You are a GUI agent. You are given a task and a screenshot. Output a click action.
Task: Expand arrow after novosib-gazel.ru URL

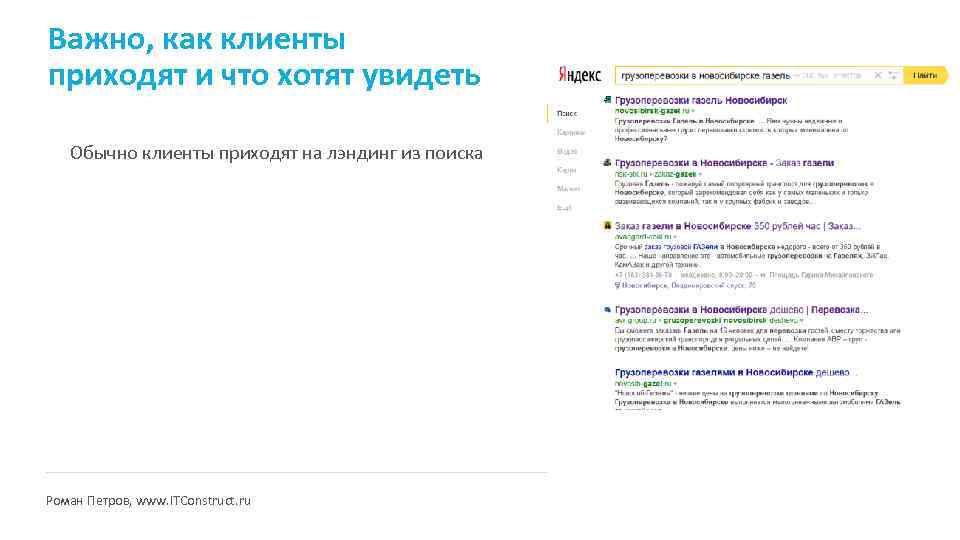click(675, 384)
